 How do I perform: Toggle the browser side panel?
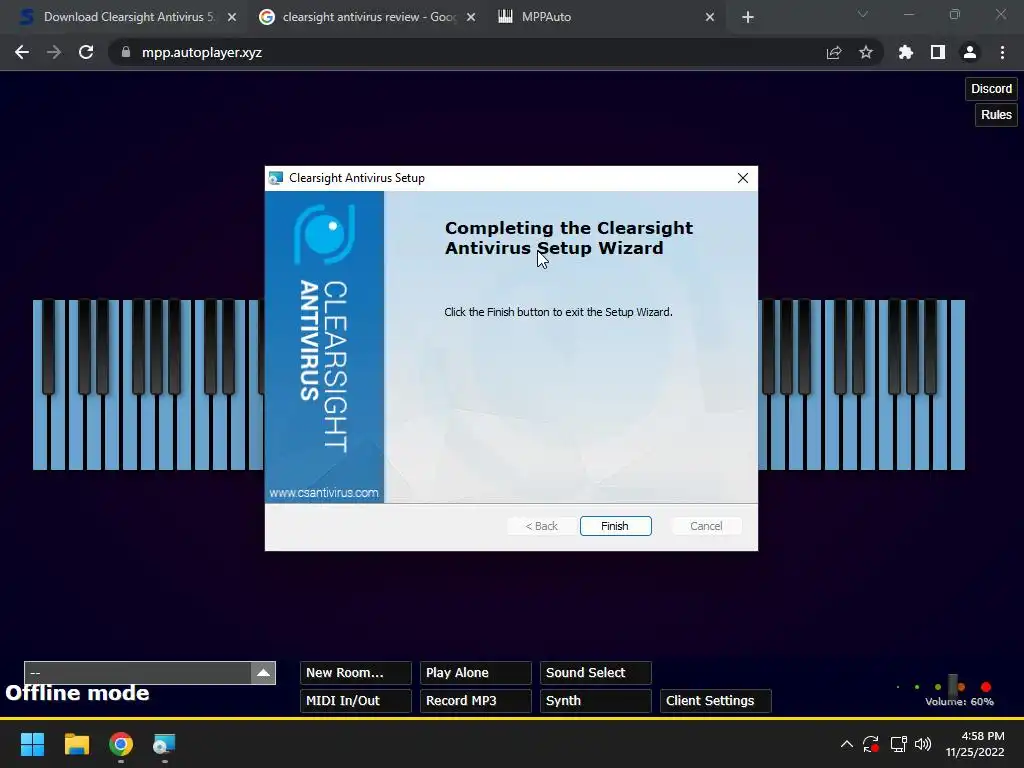tap(938, 52)
